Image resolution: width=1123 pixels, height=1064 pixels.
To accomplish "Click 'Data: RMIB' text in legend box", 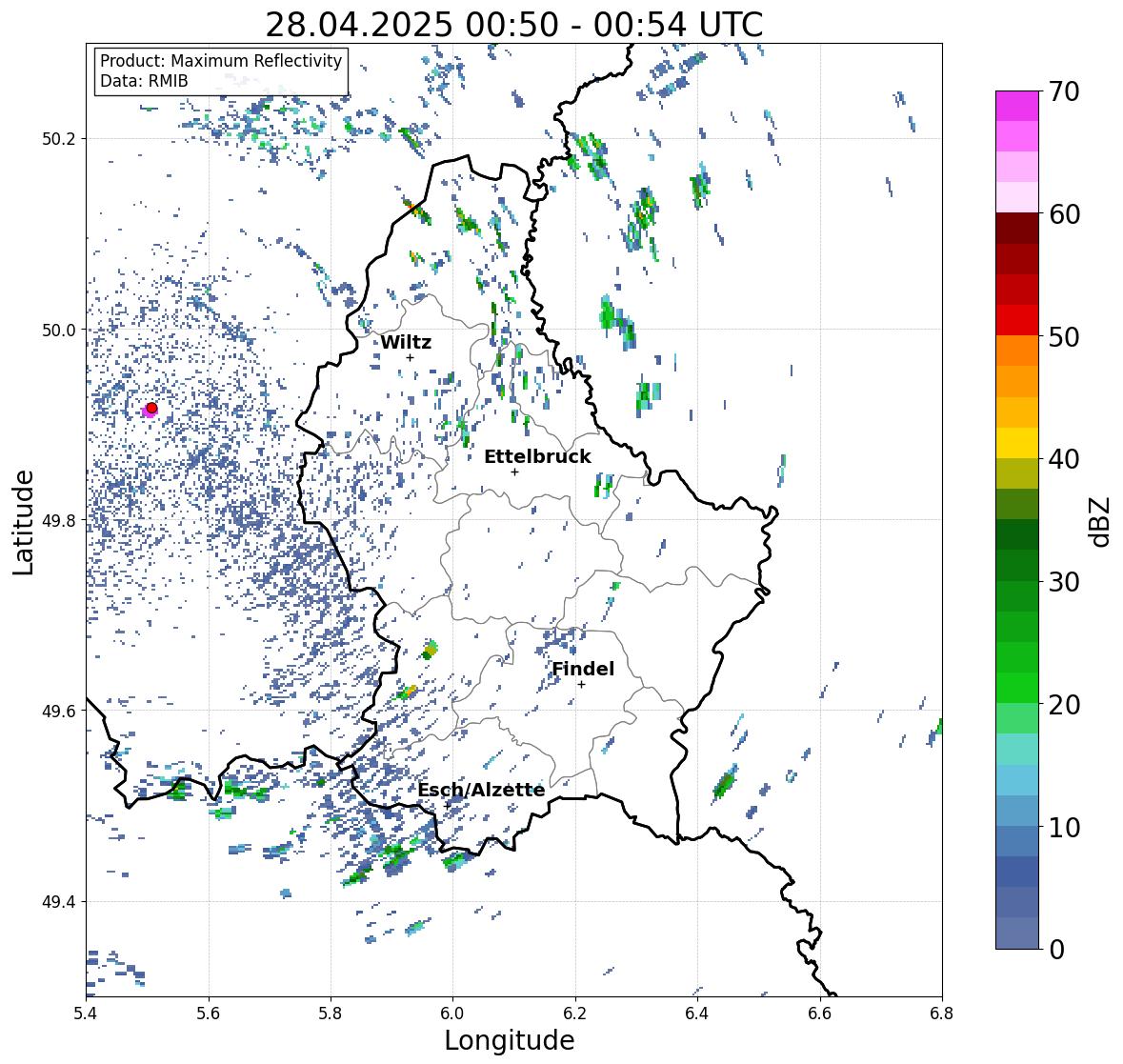I will (144, 81).
